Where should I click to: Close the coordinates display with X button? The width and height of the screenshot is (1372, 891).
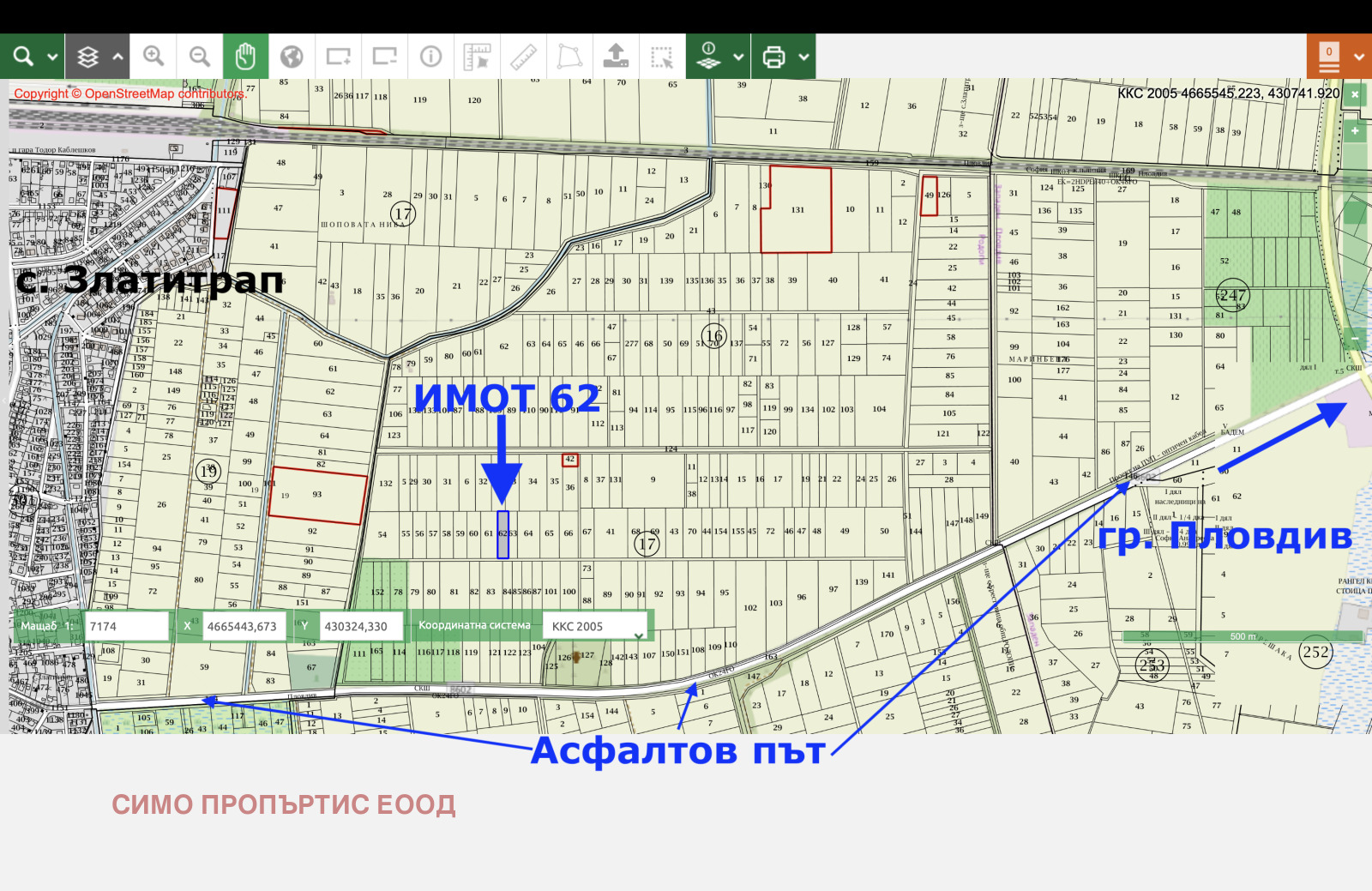[1355, 93]
